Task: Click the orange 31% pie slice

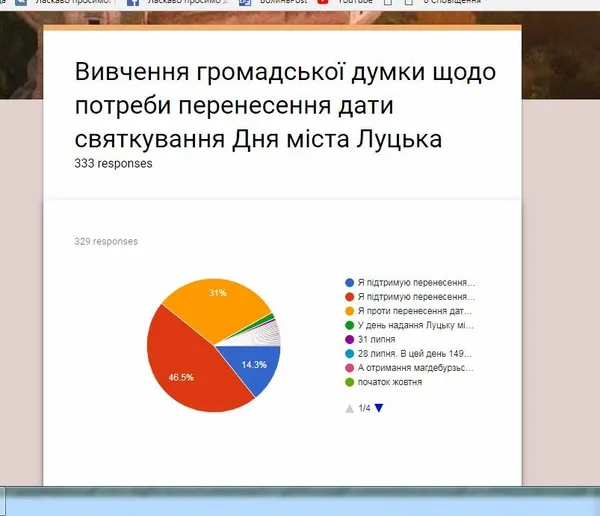Action: [217, 306]
